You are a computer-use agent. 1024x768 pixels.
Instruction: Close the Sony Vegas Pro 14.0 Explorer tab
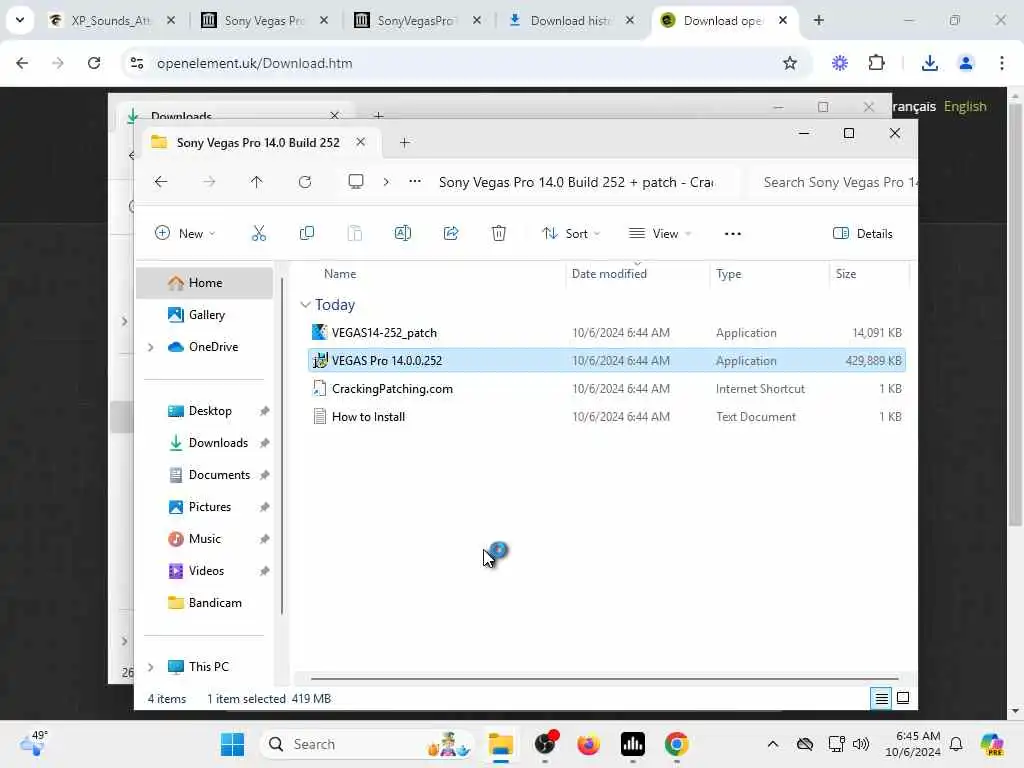click(360, 142)
